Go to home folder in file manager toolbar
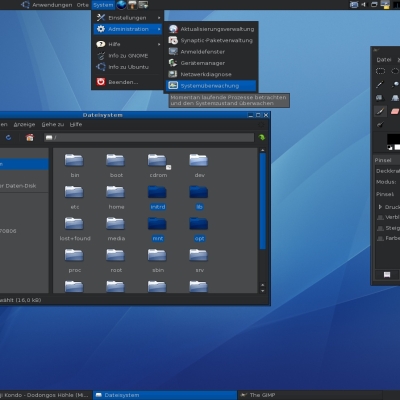Viewport: 400px width, 400px height. tap(30, 137)
